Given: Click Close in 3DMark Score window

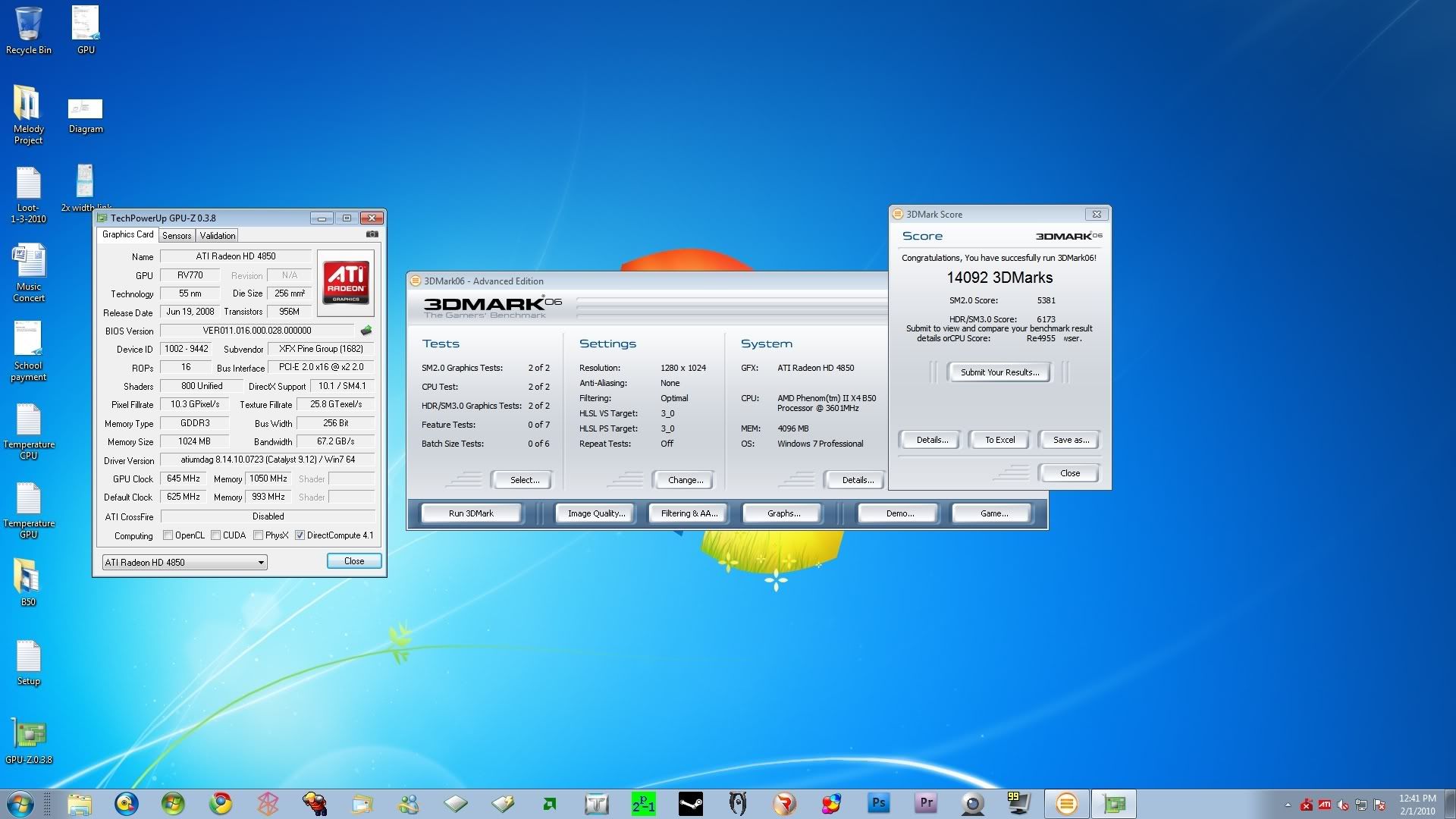Looking at the screenshot, I should (1070, 473).
